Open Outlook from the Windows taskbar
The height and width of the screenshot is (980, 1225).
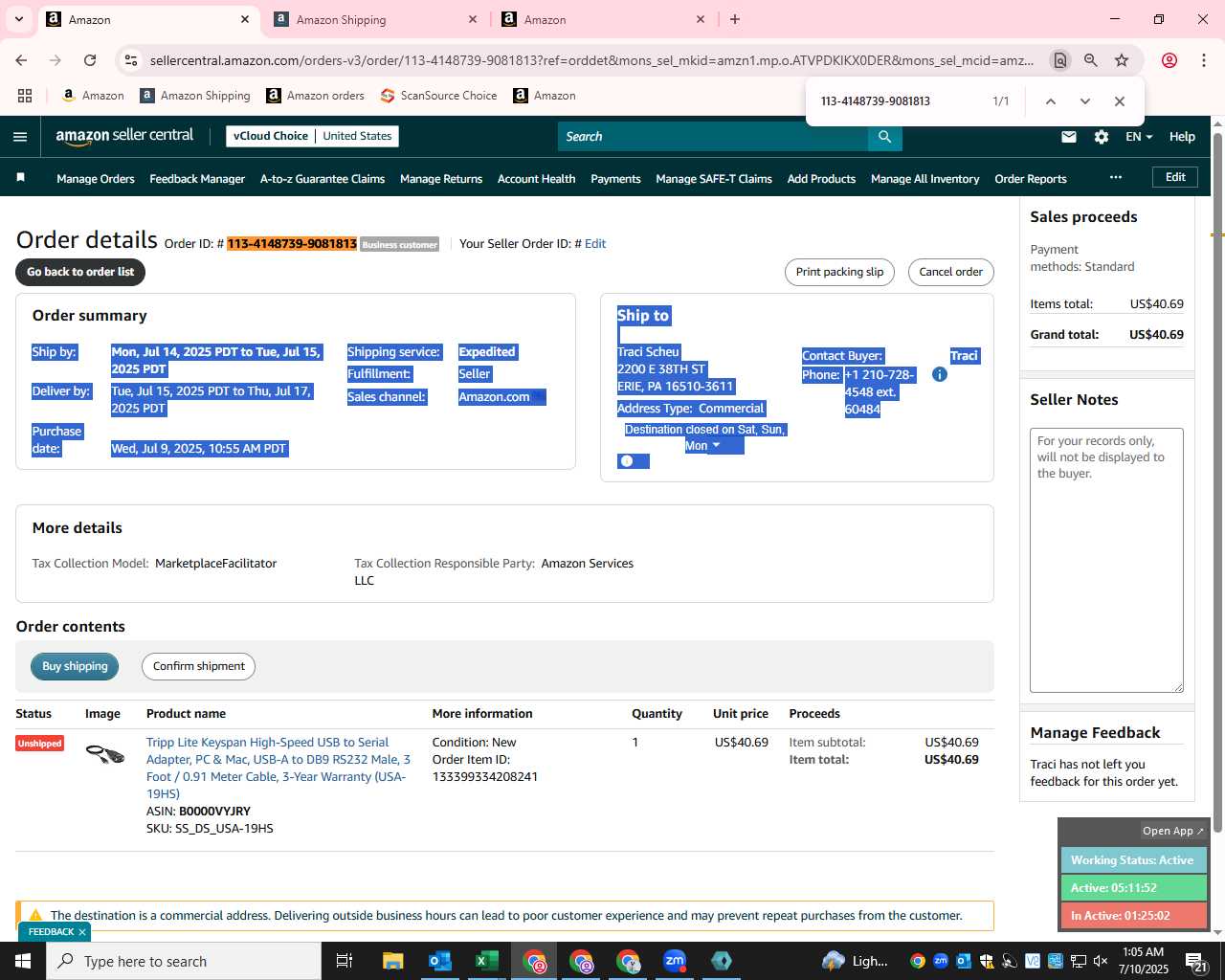click(x=440, y=961)
